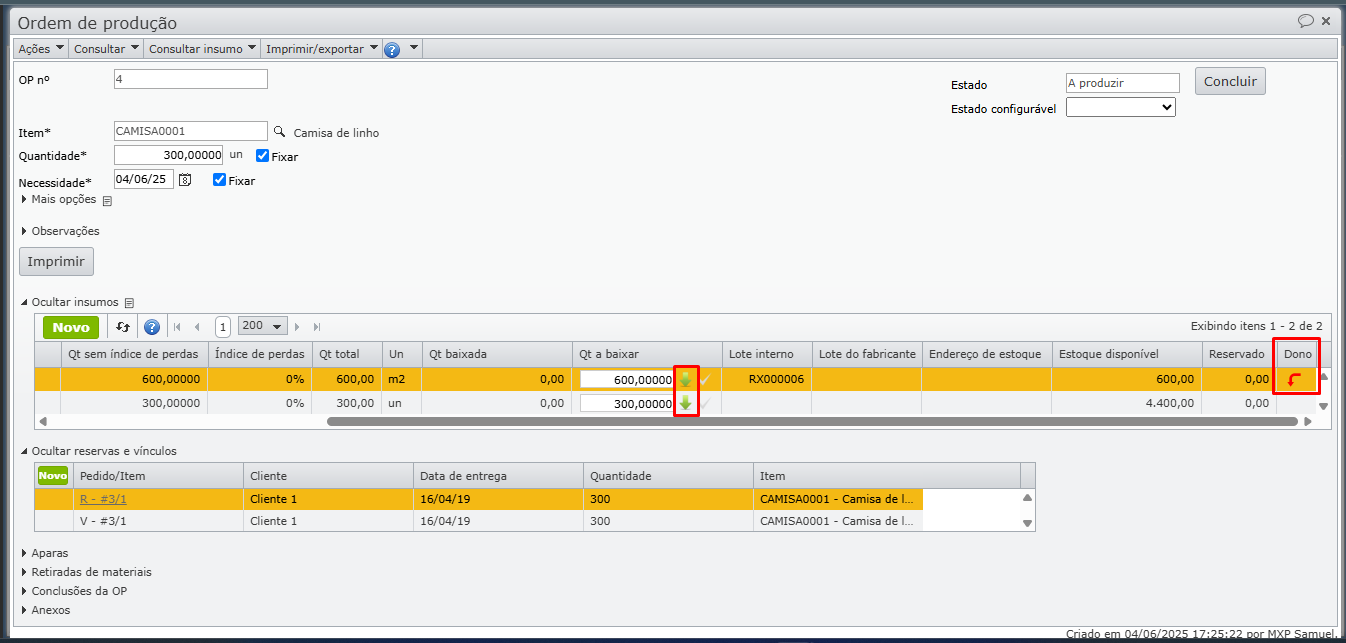Select the RX000006 lot cell
The image size is (1346, 643).
pyautogui.click(x=766, y=379)
